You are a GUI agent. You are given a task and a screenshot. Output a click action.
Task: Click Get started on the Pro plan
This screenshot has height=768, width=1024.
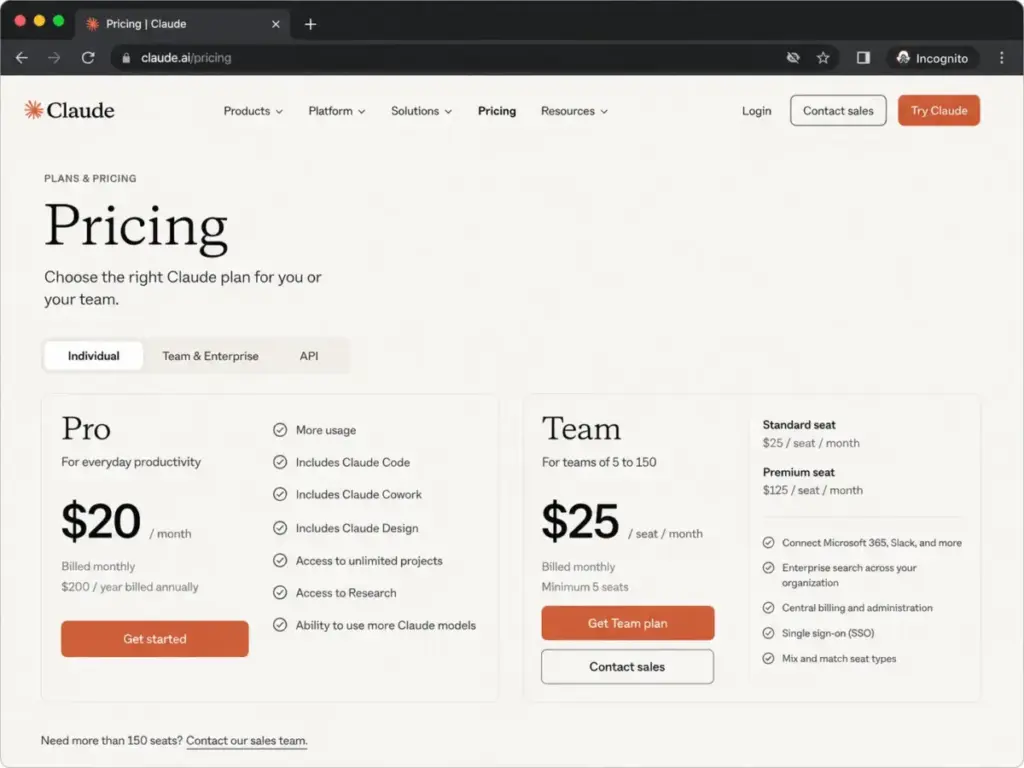point(155,639)
